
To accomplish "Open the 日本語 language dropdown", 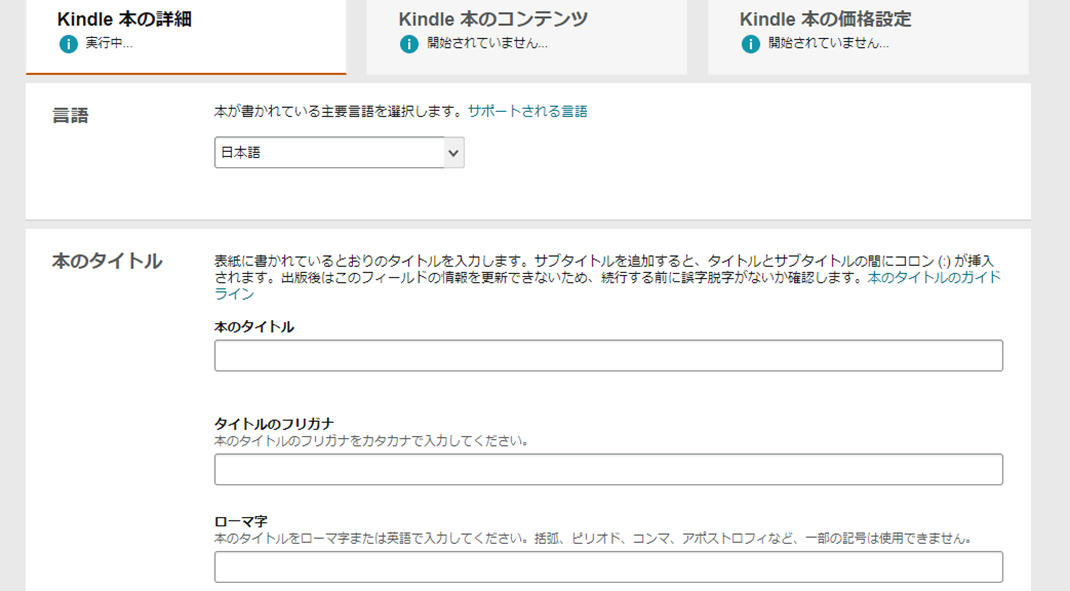I will pyautogui.click(x=339, y=152).
